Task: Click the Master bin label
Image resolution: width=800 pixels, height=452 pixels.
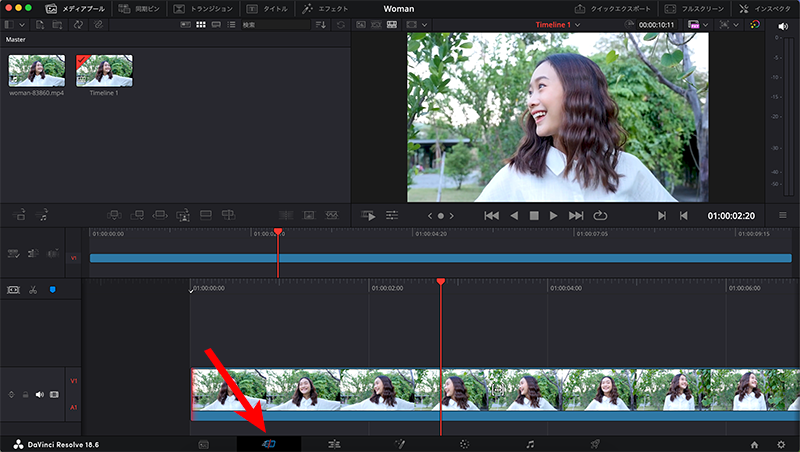Action: tap(15, 39)
